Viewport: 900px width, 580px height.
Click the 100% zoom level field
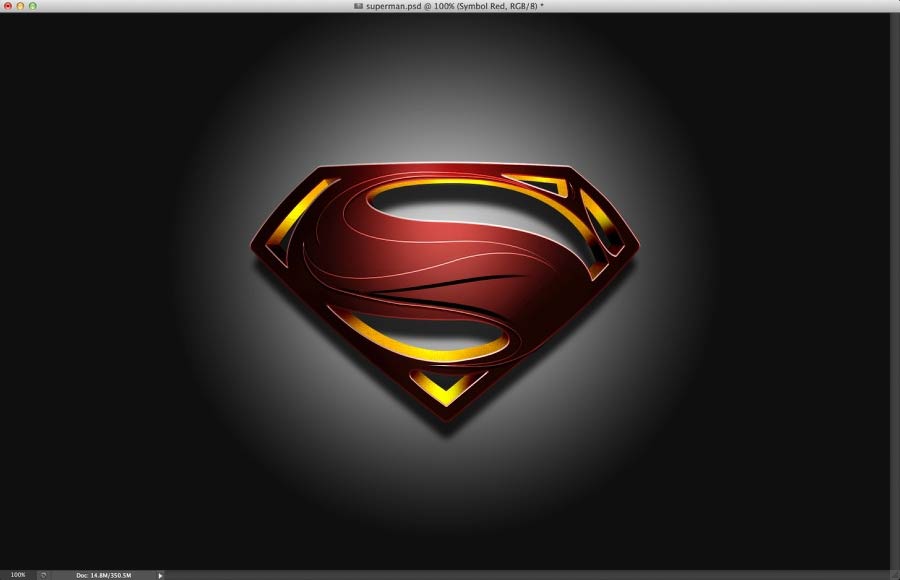pyautogui.click(x=18, y=575)
